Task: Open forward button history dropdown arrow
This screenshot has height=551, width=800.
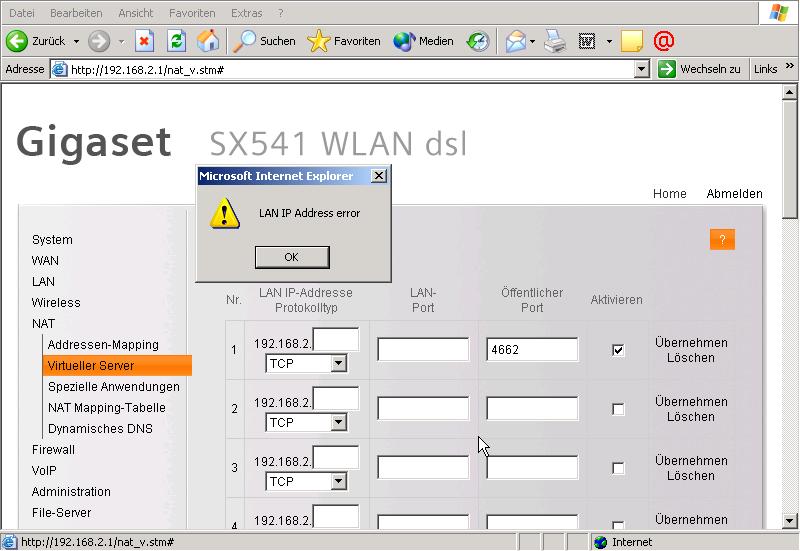Action: pos(121,41)
